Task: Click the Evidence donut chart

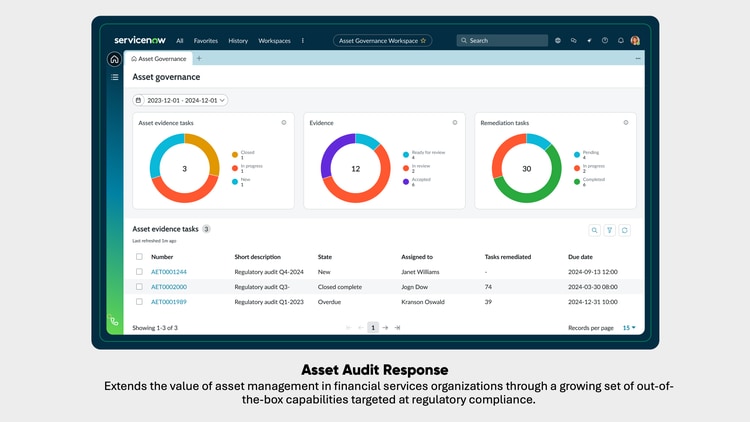Action: pos(355,168)
